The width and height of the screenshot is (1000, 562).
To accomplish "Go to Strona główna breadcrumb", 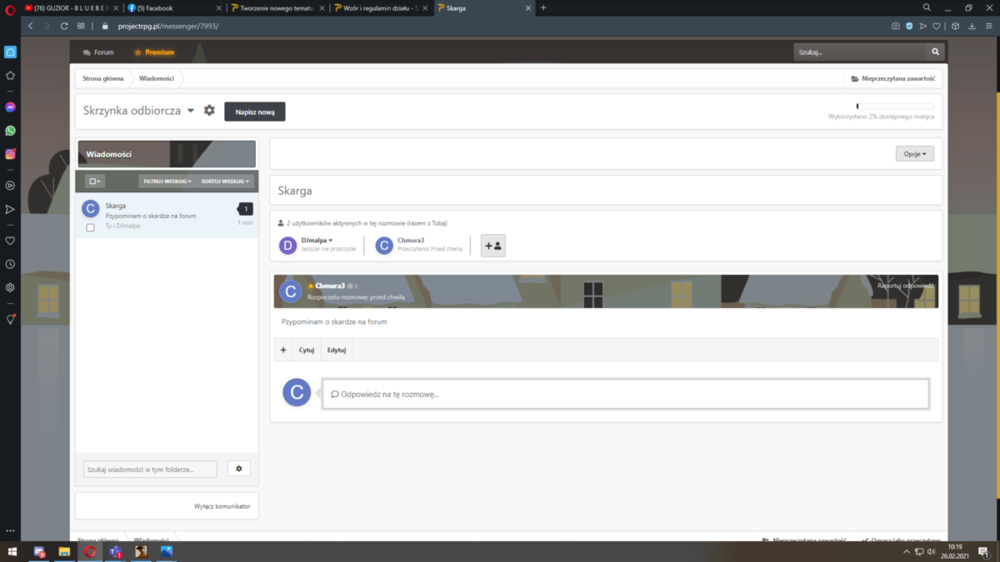I will click(103, 78).
